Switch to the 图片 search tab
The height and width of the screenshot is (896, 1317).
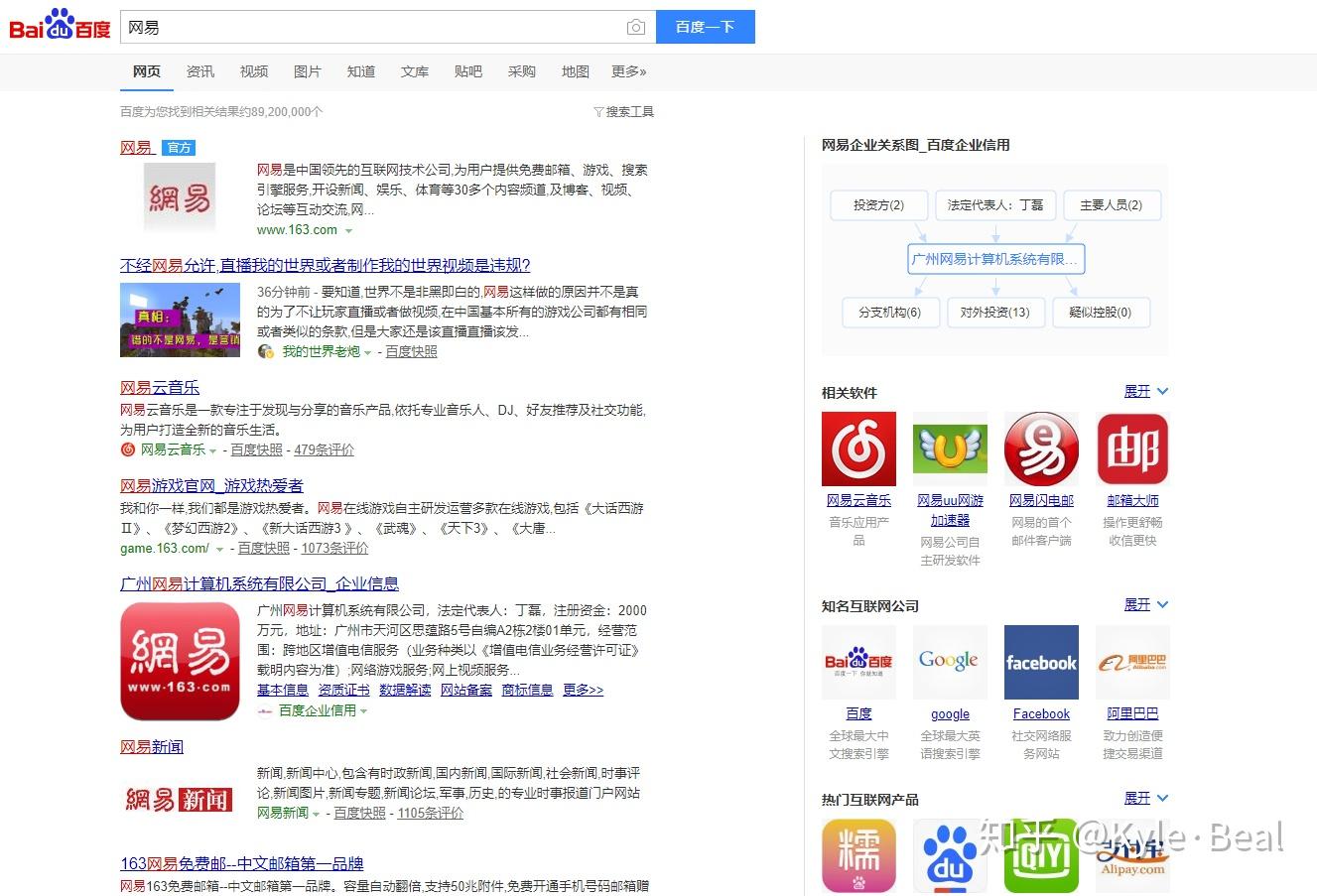[308, 70]
